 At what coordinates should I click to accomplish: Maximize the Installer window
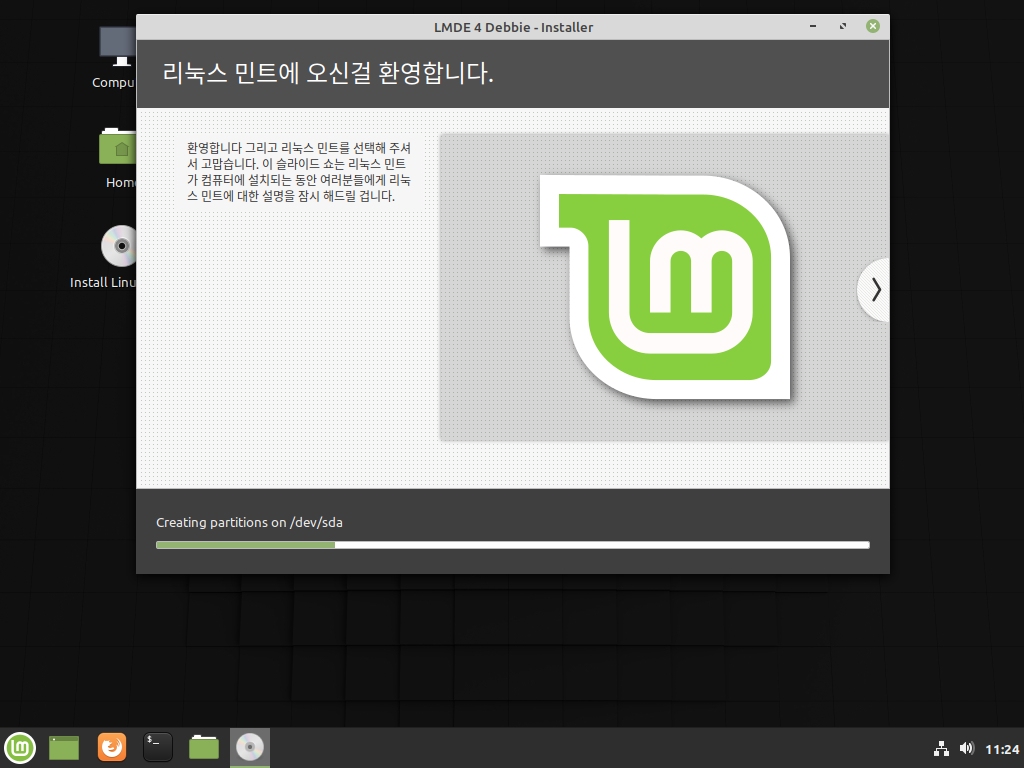[843, 26]
